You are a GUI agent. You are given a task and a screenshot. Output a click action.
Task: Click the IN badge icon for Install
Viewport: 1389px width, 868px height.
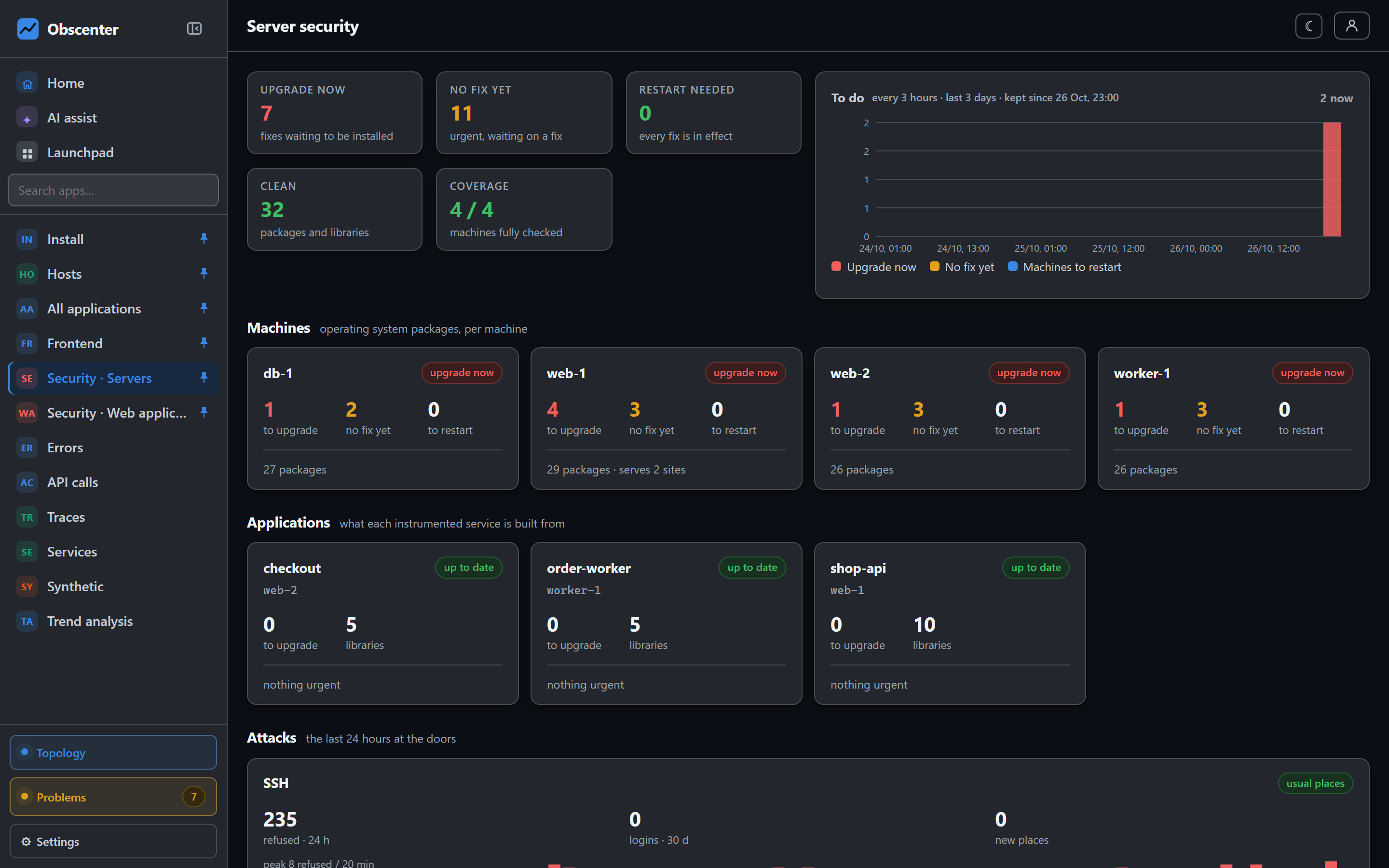pyautogui.click(x=27, y=239)
